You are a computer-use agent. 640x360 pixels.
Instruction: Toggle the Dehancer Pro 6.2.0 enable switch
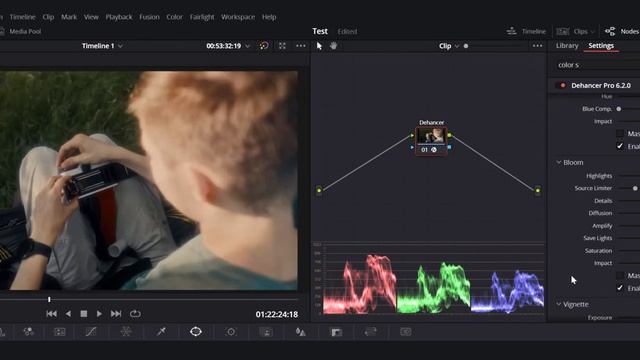tap(561, 85)
